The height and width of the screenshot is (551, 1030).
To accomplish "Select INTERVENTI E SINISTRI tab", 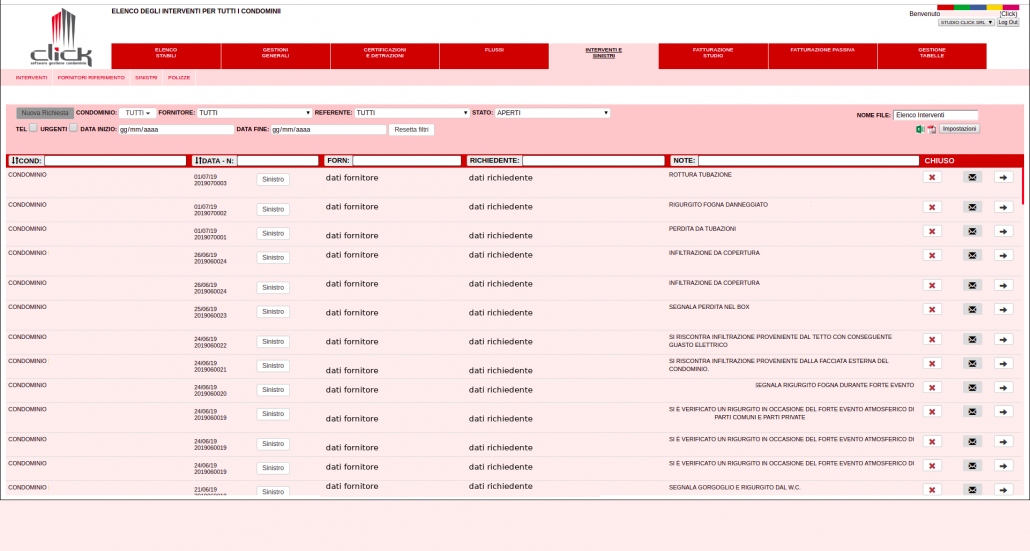I will (x=604, y=56).
